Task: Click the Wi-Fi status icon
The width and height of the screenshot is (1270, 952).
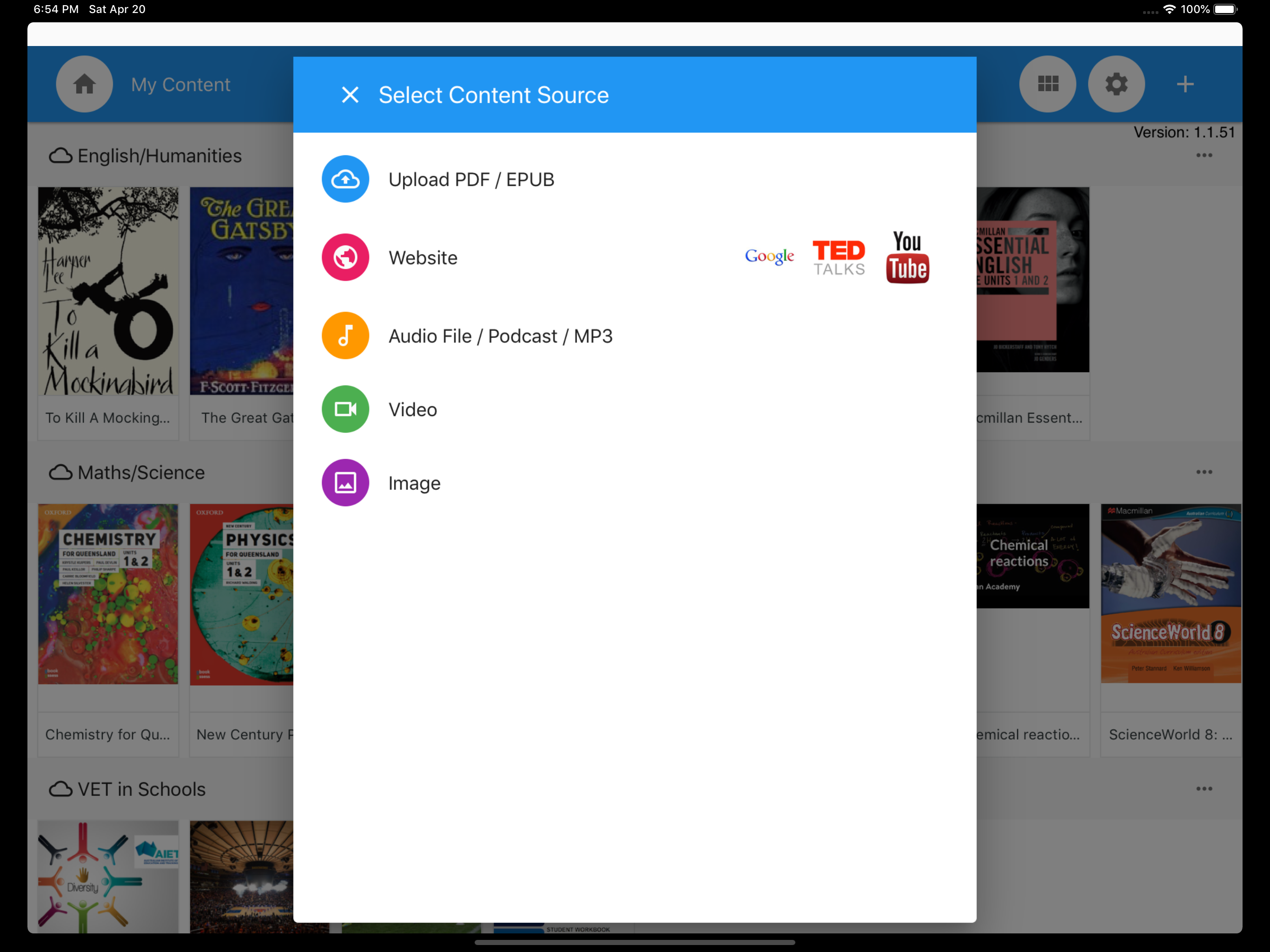Action: click(x=1169, y=9)
